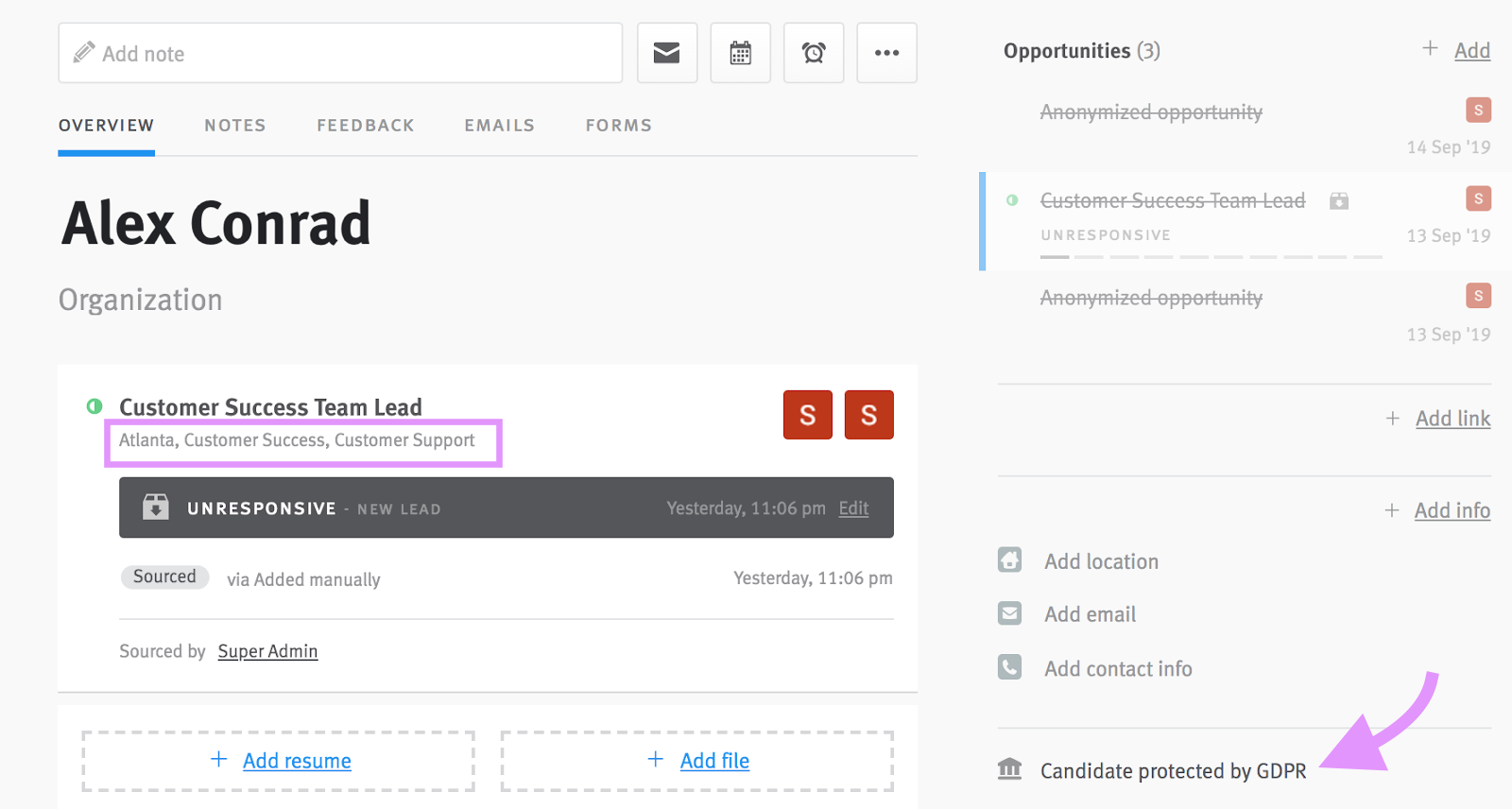
Task: Click the plus icon beside Add link
Action: (1393, 418)
